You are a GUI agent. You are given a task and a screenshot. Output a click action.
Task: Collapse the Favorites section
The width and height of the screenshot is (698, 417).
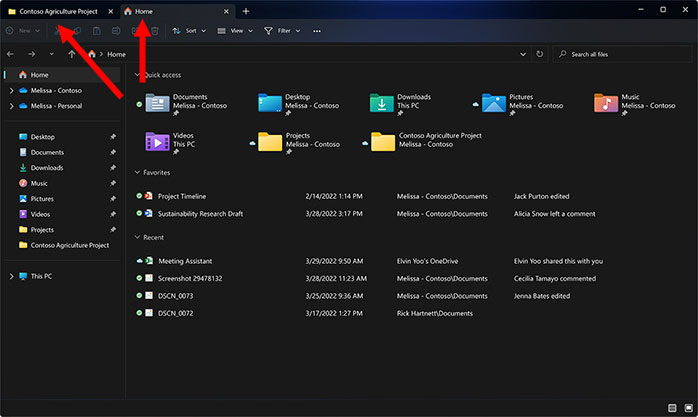[x=137, y=172]
